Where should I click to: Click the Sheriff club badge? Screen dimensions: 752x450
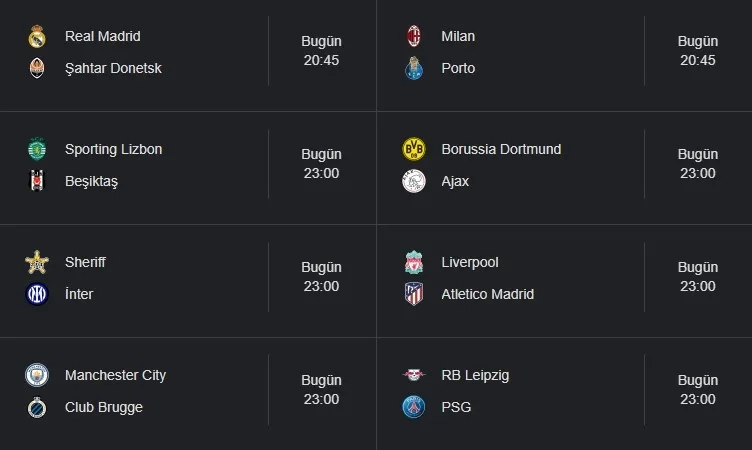[x=37, y=263]
